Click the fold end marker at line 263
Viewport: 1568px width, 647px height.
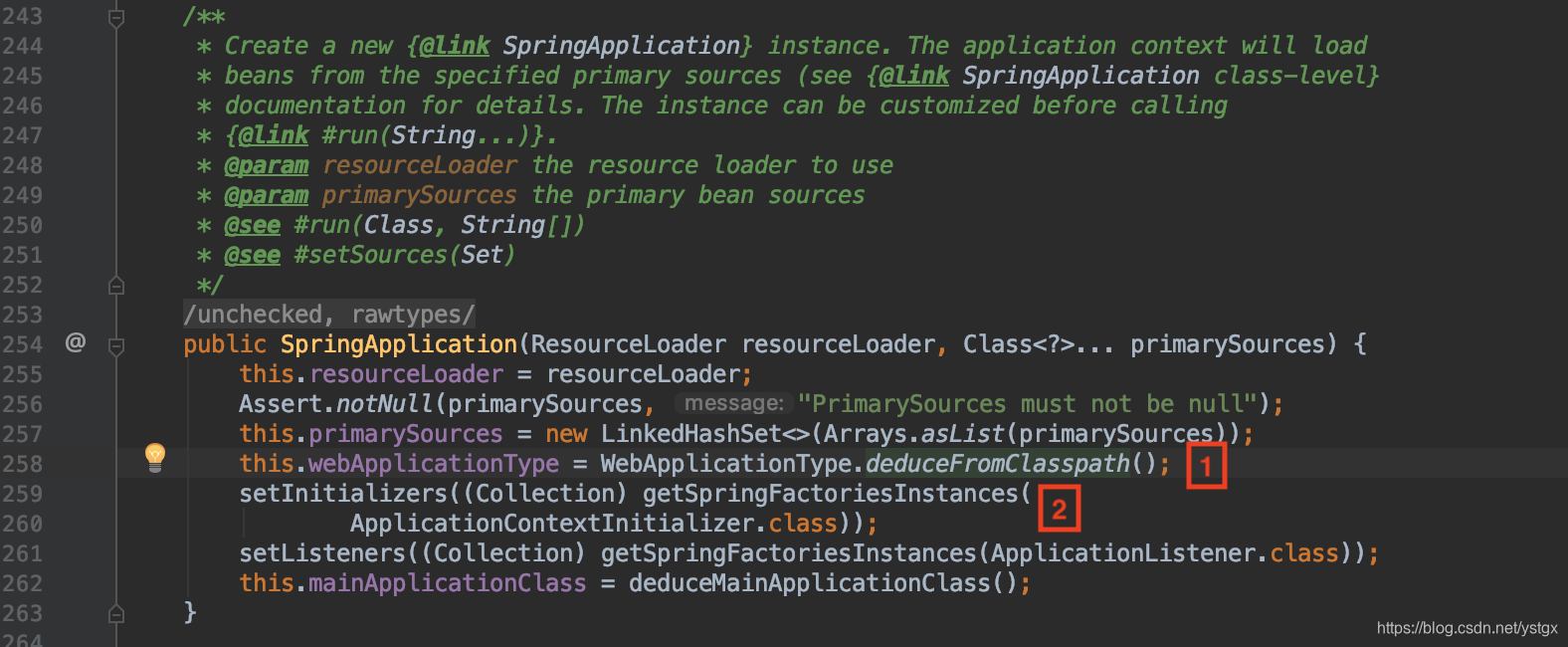click(x=116, y=614)
